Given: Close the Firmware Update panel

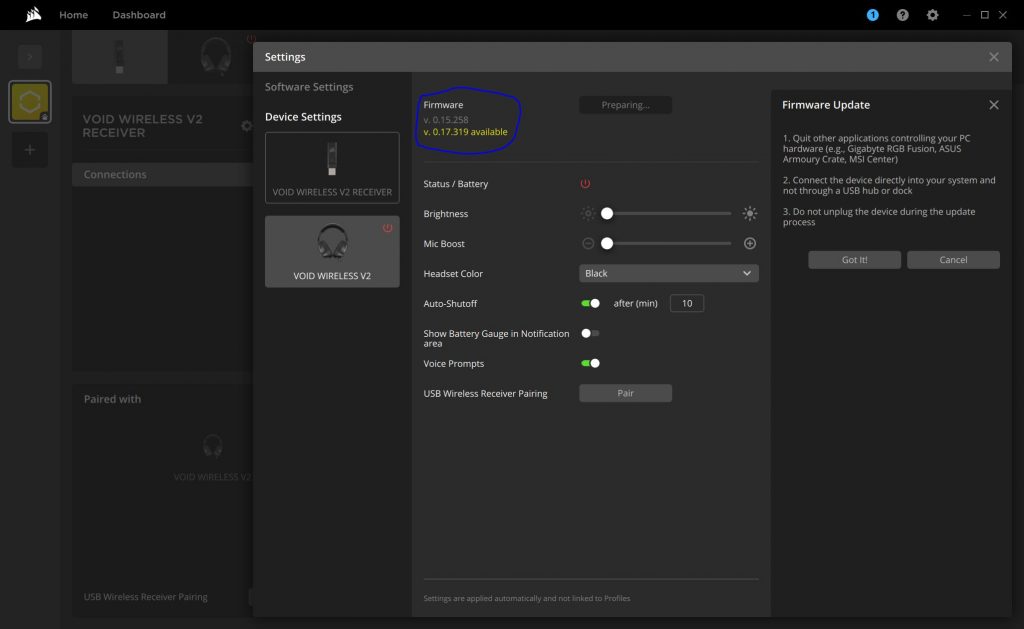Looking at the screenshot, I should [994, 105].
